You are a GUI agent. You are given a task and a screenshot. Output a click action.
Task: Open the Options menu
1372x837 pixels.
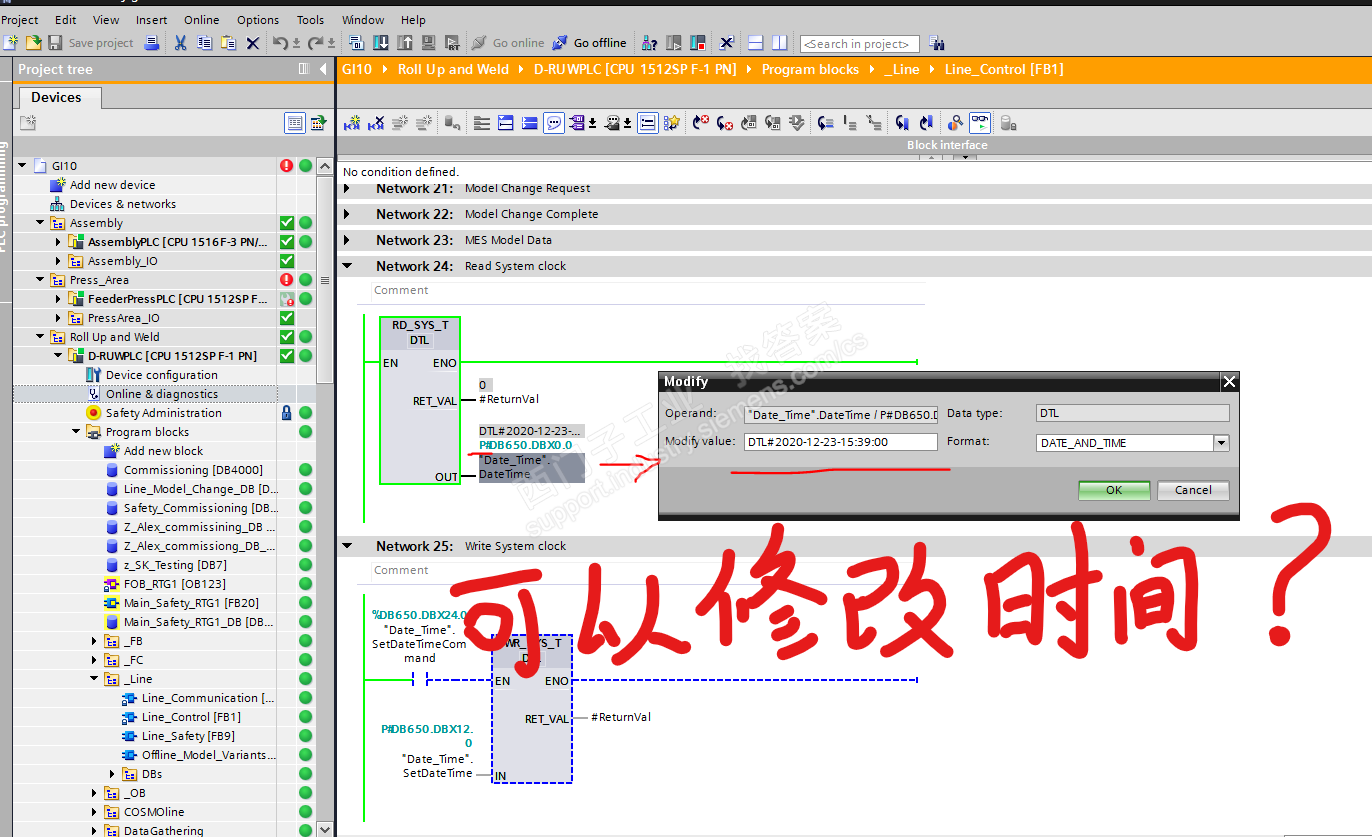coord(258,20)
